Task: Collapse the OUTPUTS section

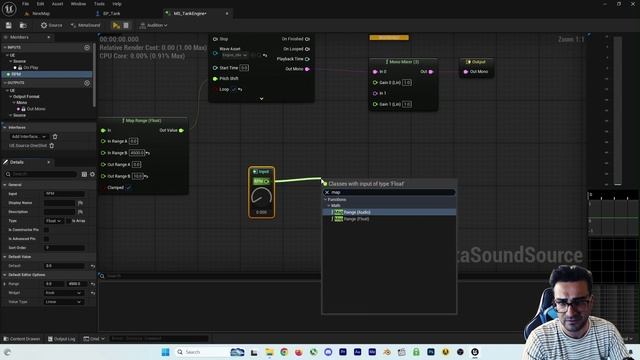Action: point(5,83)
